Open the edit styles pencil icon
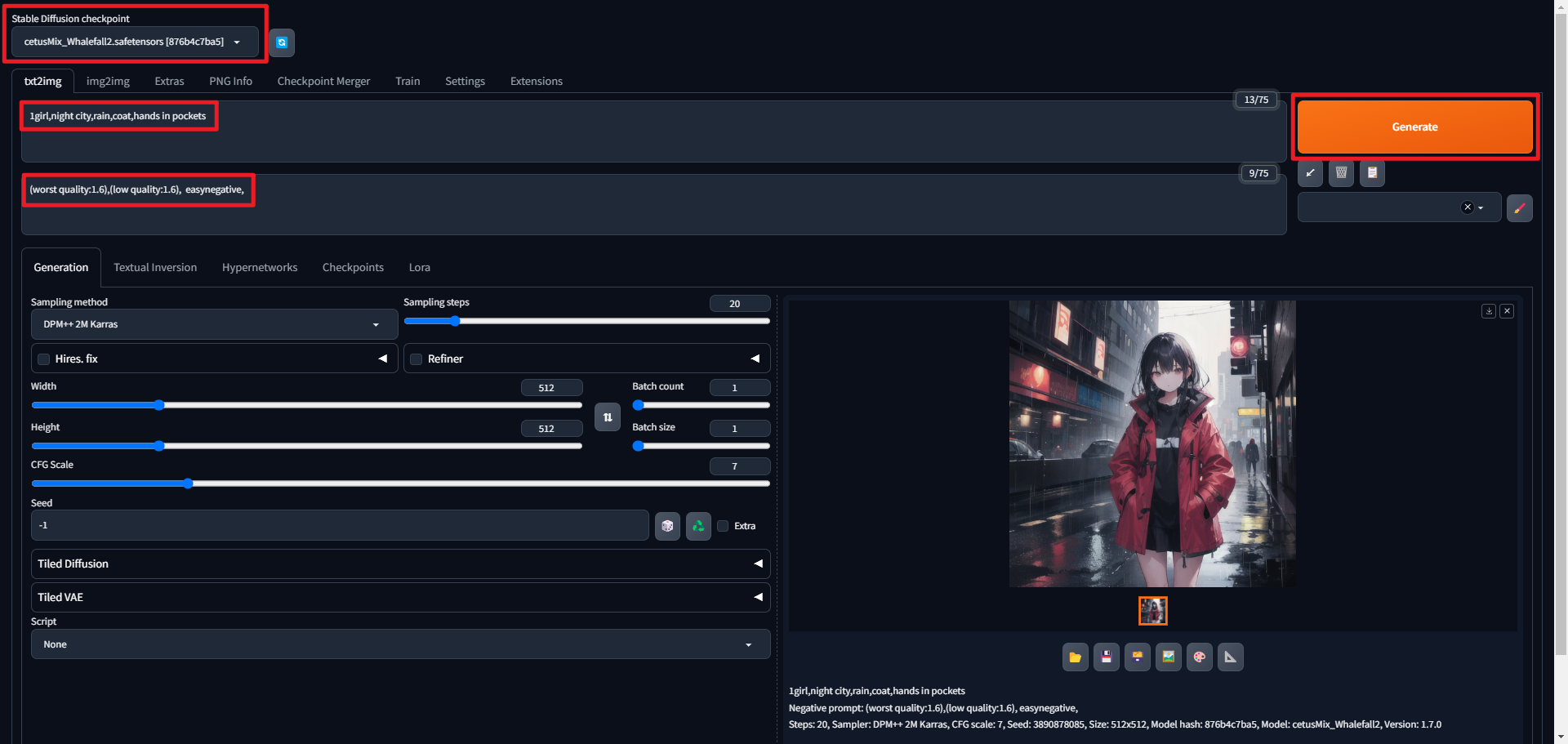This screenshot has height=744, width=1568. pos(1519,208)
